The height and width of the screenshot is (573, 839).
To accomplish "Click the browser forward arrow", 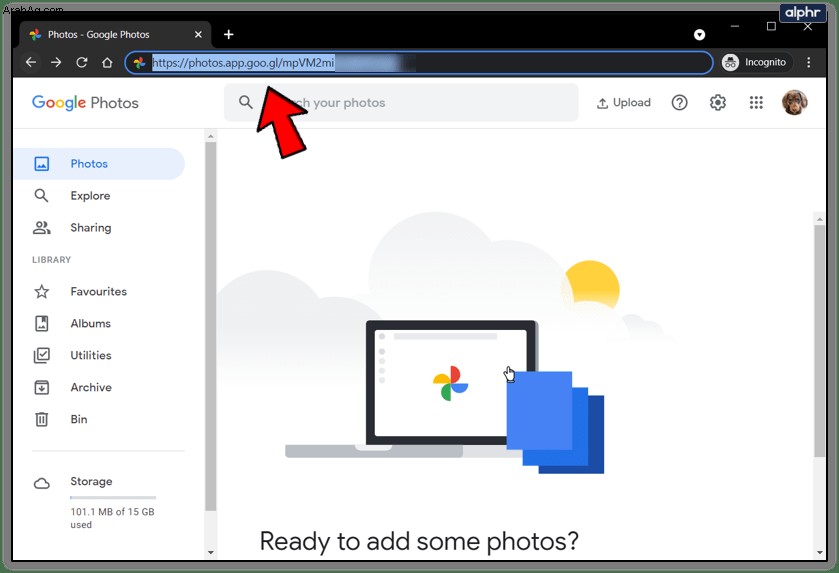I will tap(56, 62).
